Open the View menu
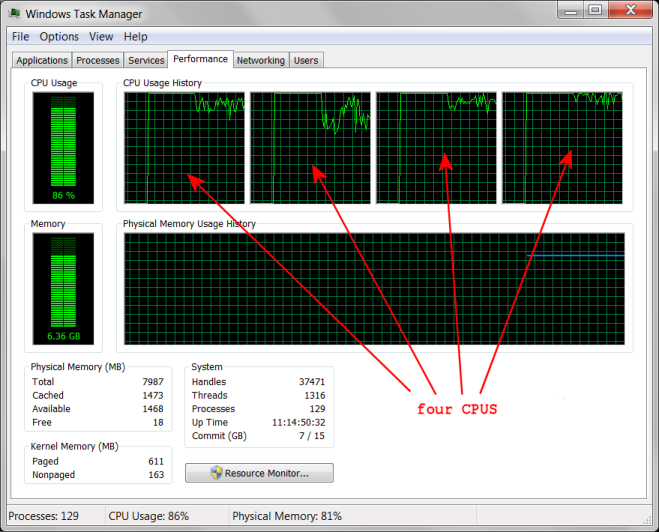659x532 pixels. click(x=101, y=37)
